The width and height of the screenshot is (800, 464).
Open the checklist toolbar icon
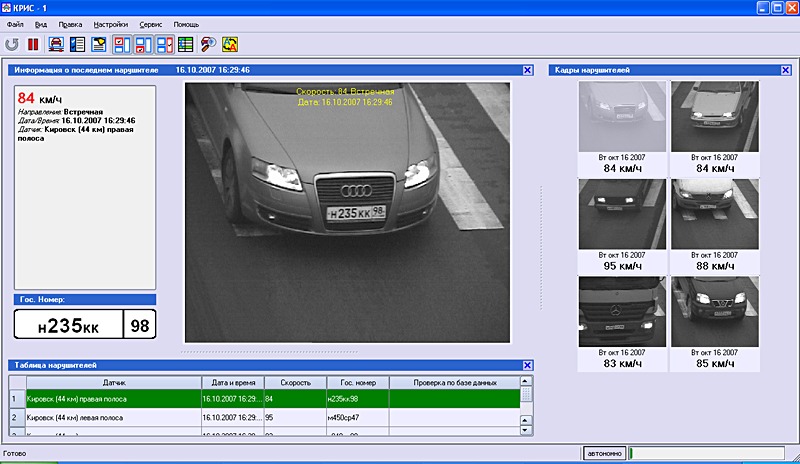tap(77, 44)
